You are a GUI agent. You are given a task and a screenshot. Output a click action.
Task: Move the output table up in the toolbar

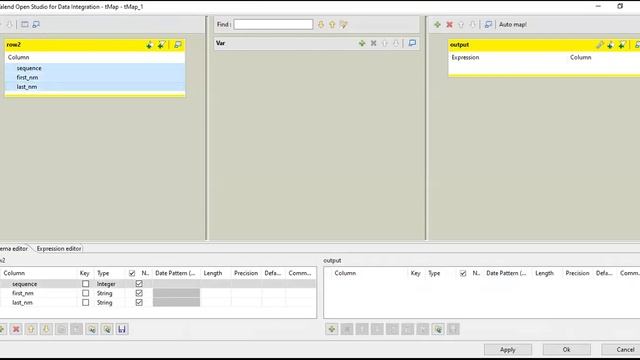coord(461,24)
